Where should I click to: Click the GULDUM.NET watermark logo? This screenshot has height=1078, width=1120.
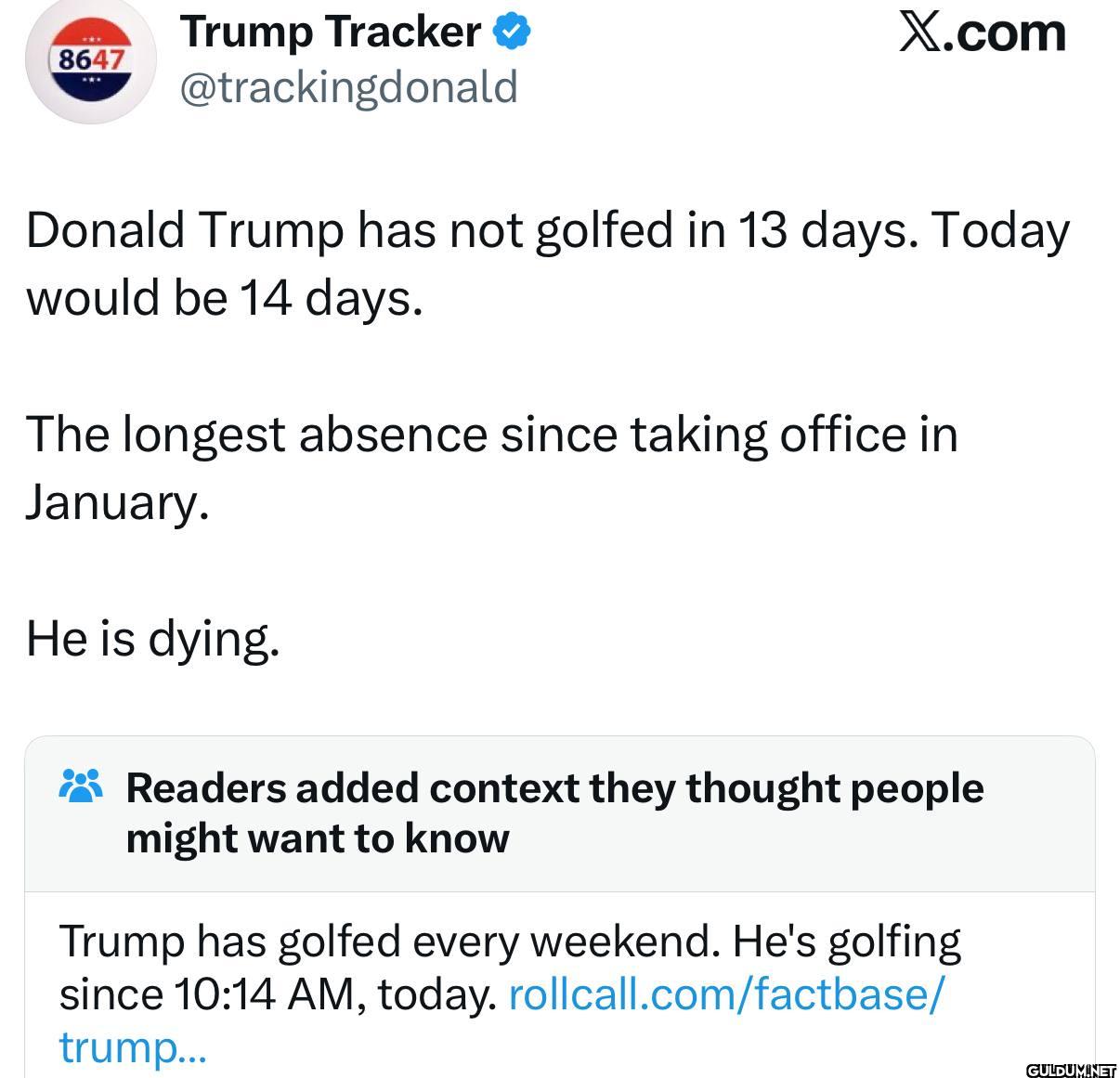tap(1071, 1069)
